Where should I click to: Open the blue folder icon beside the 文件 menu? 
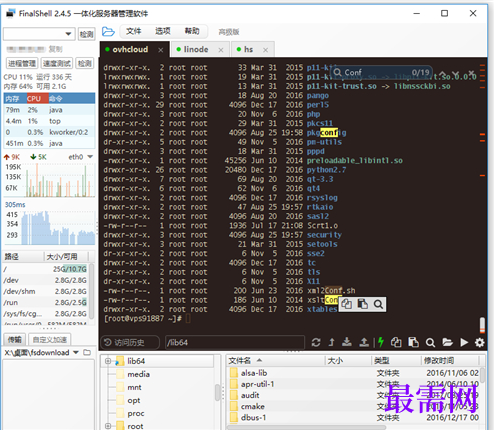108,32
